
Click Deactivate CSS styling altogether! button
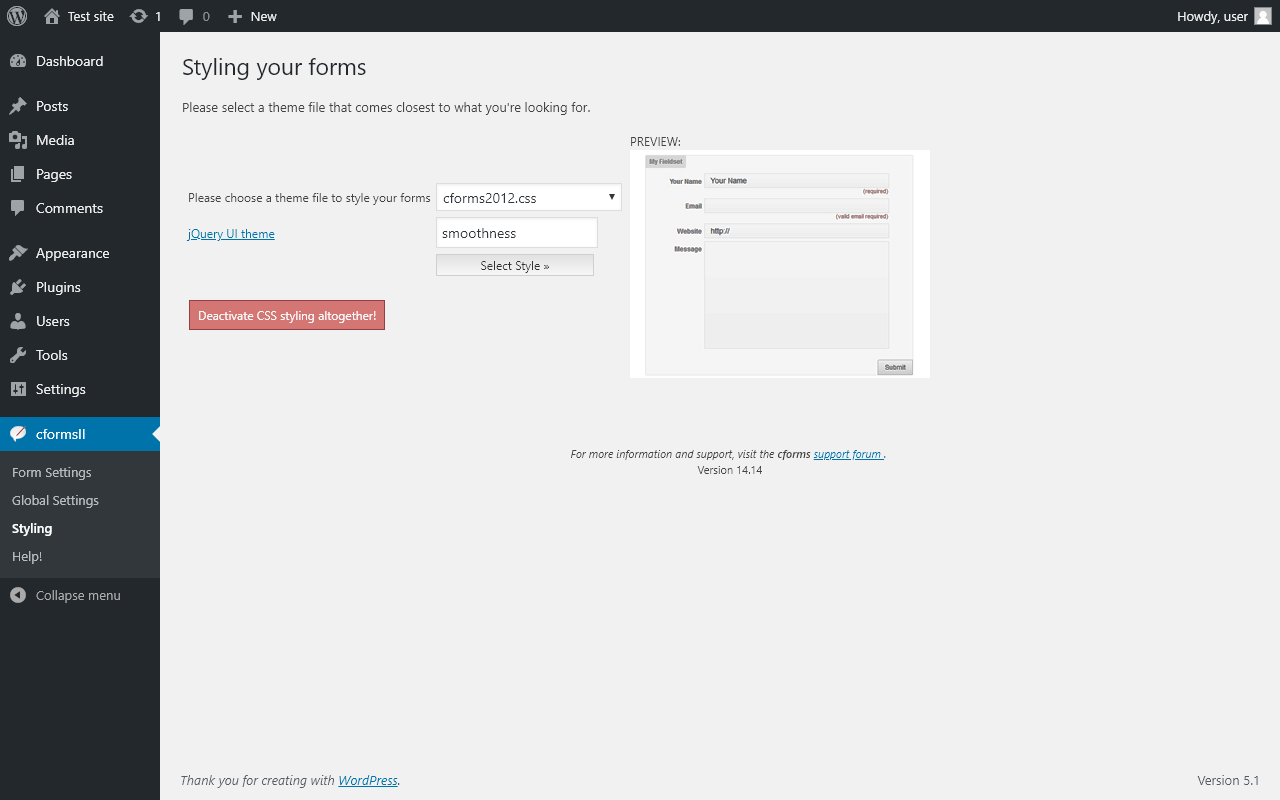pos(287,315)
